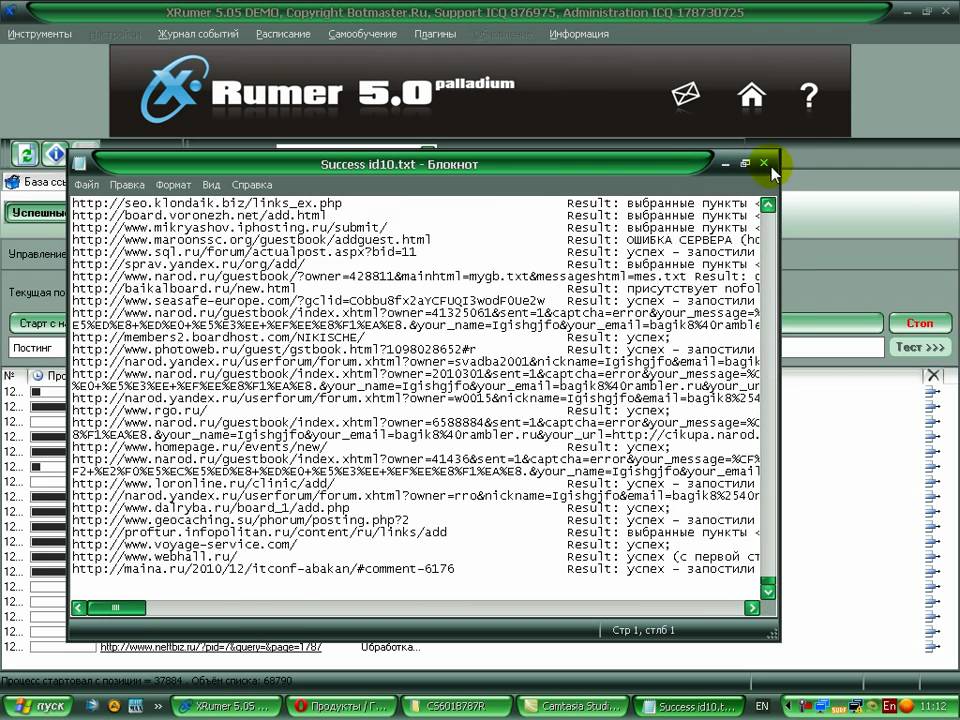Click the № column header in XRumer table
Viewport: 960px width, 720px height.
click(x=10, y=375)
